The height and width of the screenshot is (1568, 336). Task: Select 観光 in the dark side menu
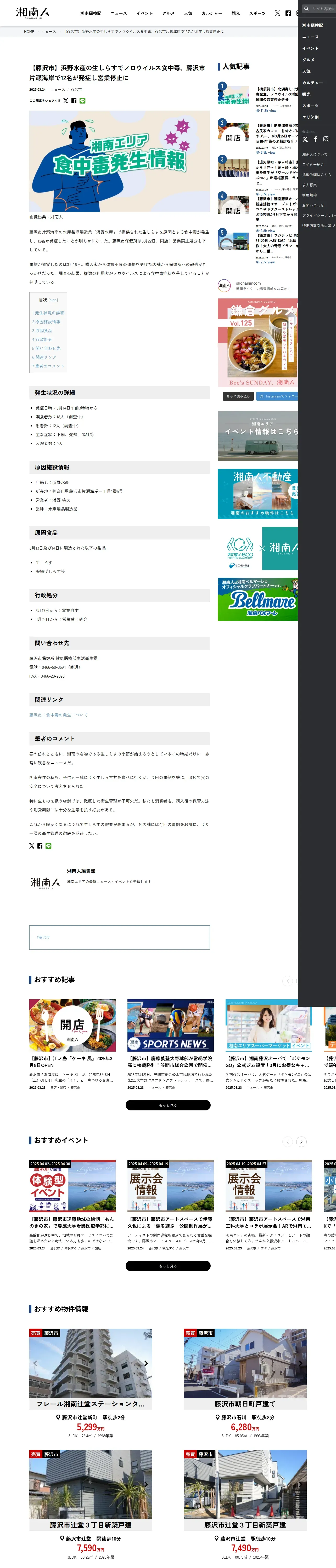click(x=306, y=94)
